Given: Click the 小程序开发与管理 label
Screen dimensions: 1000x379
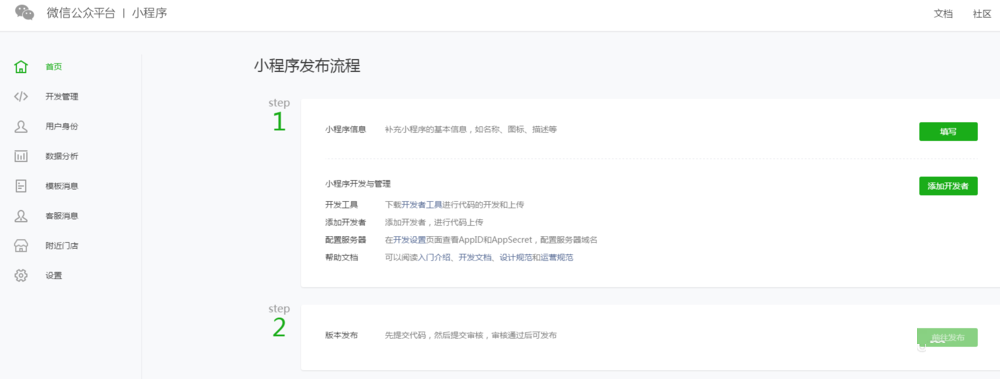Looking at the screenshot, I should pyautogui.click(x=358, y=184).
